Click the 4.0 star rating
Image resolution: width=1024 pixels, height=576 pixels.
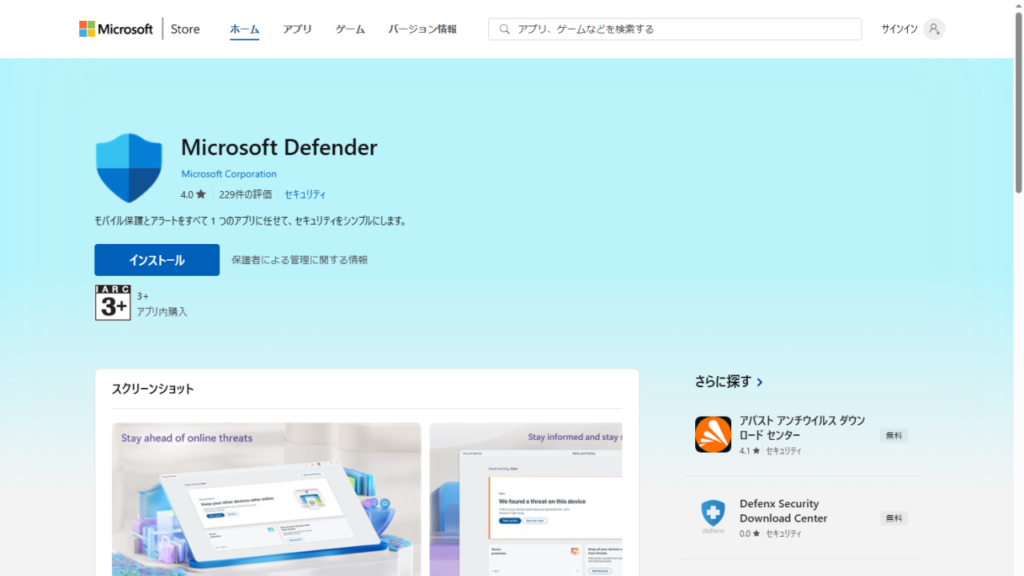193,194
